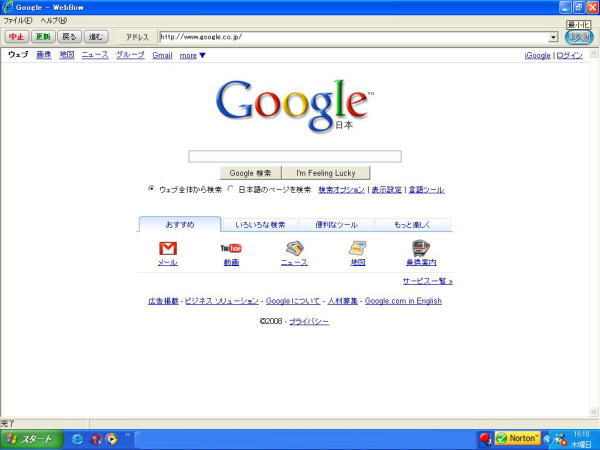
Task: Open the Norton tray indicator
Action: (518, 439)
